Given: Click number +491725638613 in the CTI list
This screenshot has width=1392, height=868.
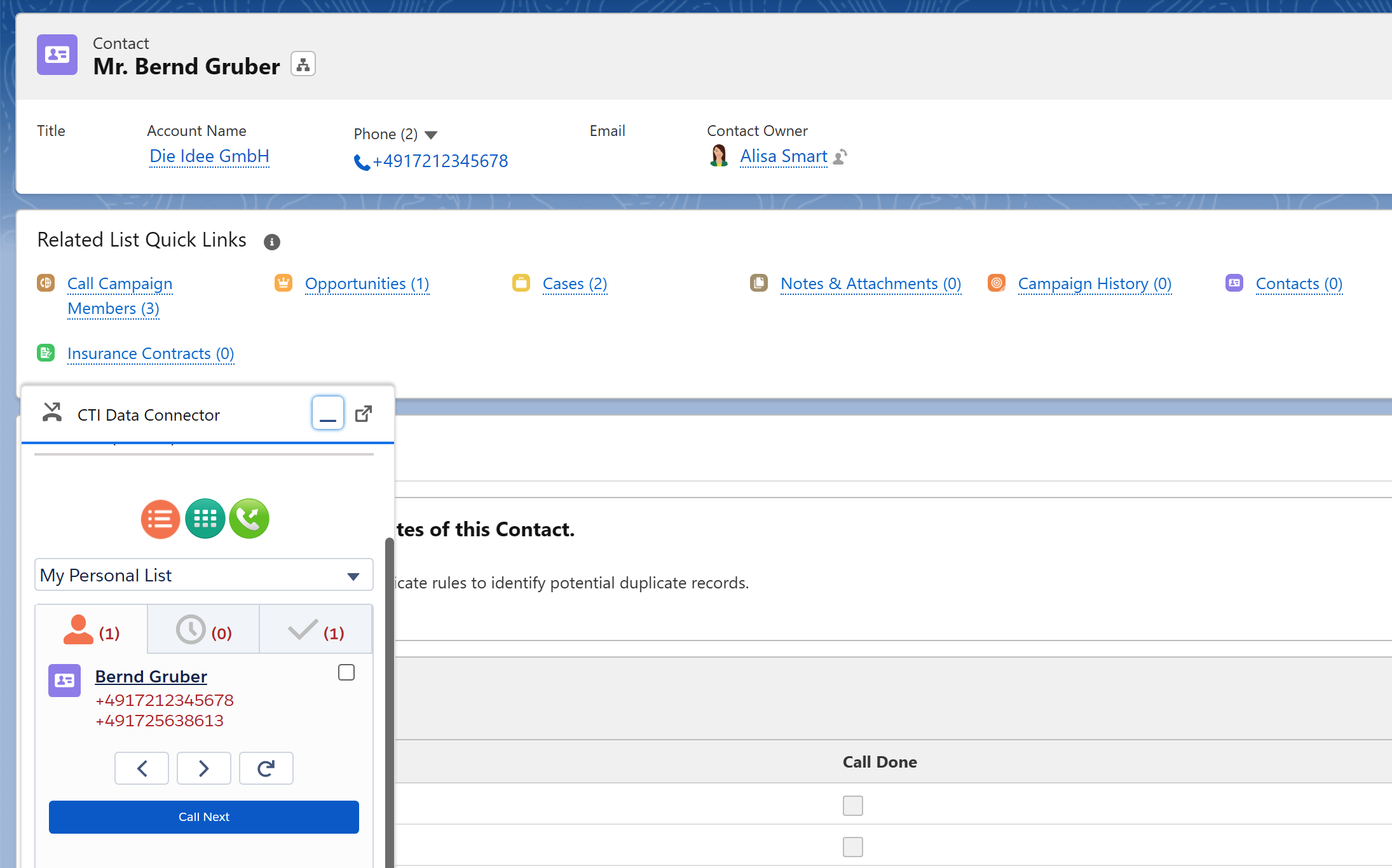Looking at the screenshot, I should tap(160, 721).
